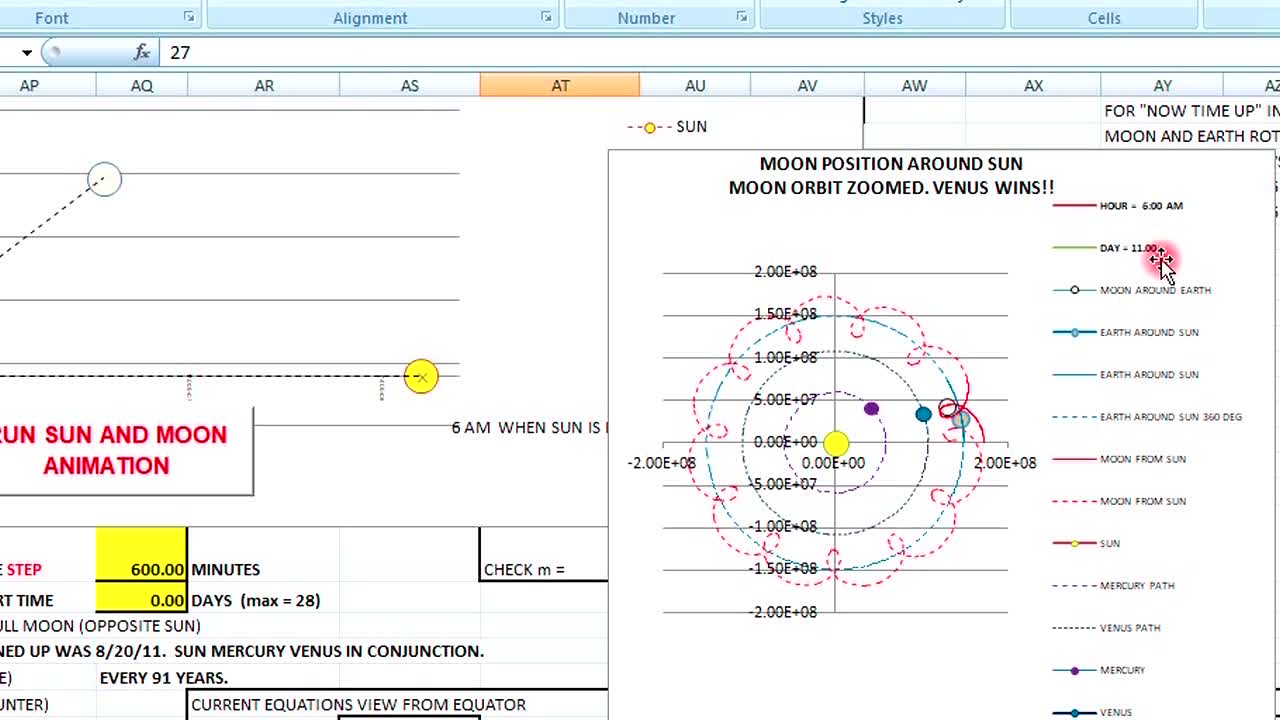The height and width of the screenshot is (720, 1280).
Task: Click the yellow sun circle with X mark
Action: [421, 377]
